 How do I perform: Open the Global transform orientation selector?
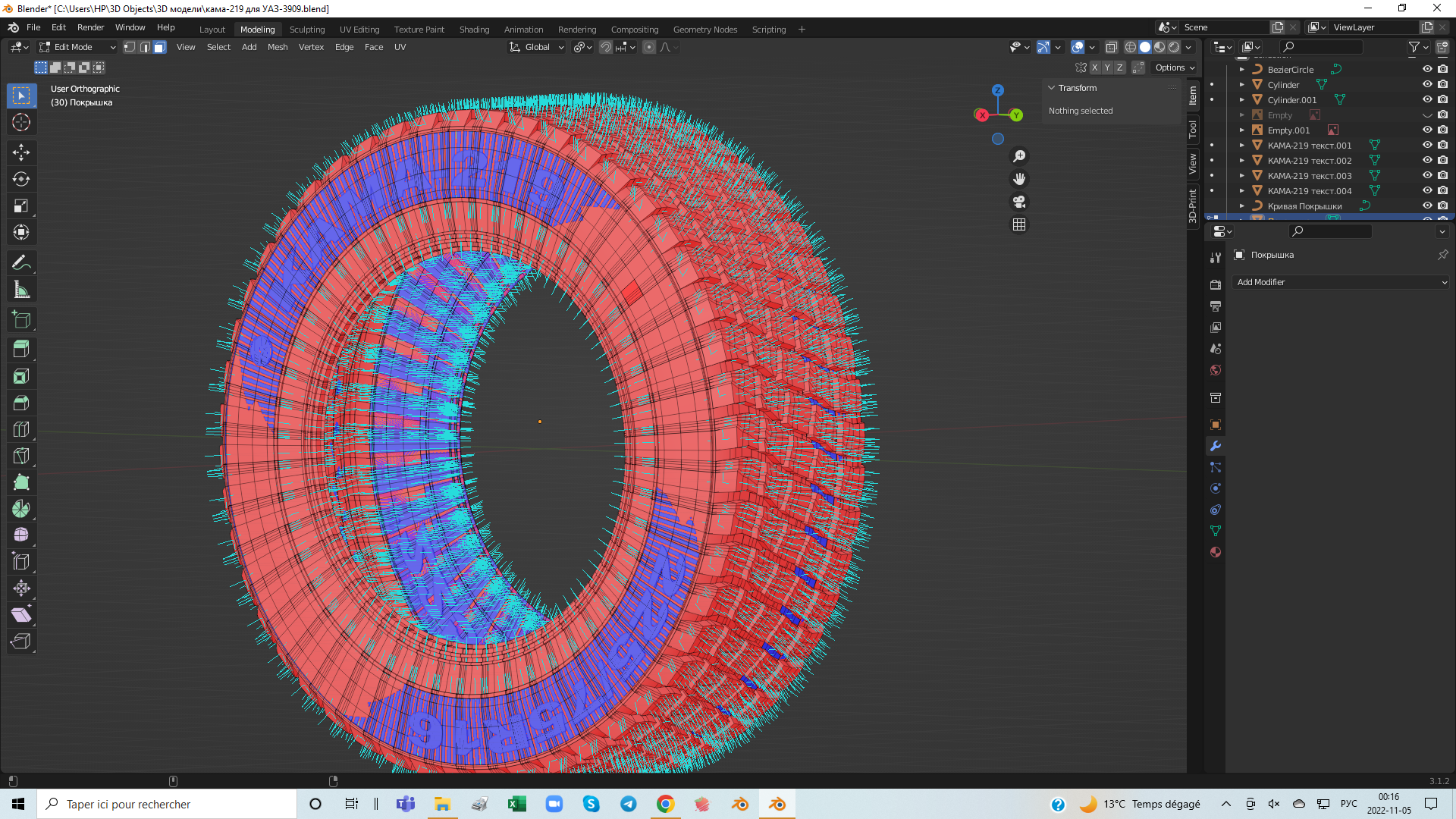[537, 47]
